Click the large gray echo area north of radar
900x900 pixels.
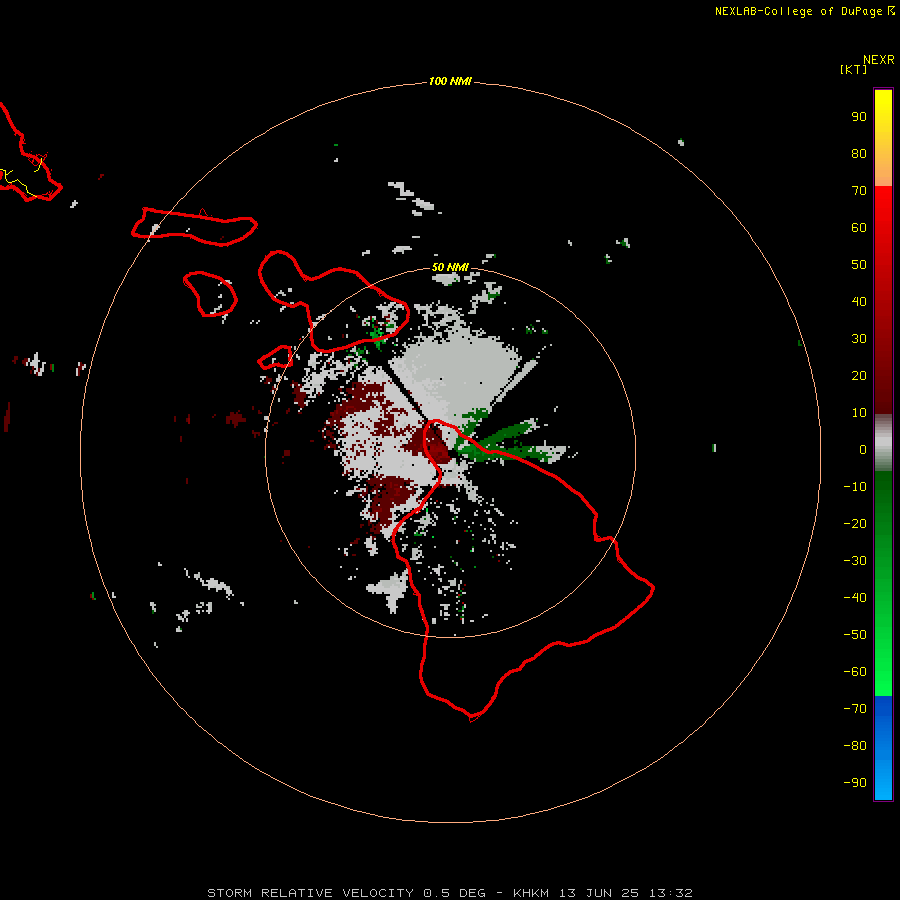[455, 374]
